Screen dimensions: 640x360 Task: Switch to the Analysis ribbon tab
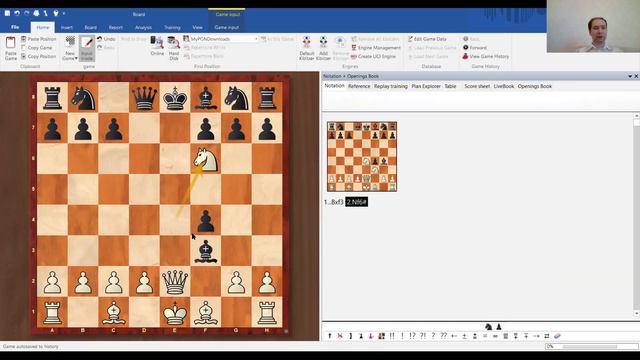[x=143, y=27]
